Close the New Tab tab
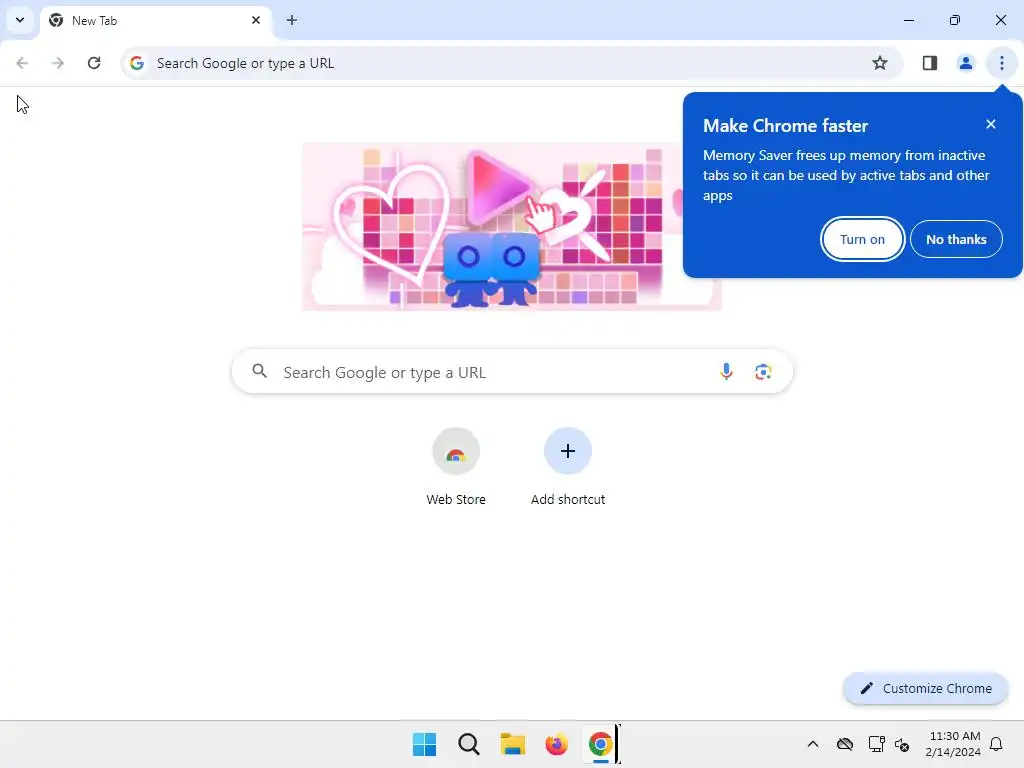This screenshot has width=1024, height=768. click(x=256, y=20)
